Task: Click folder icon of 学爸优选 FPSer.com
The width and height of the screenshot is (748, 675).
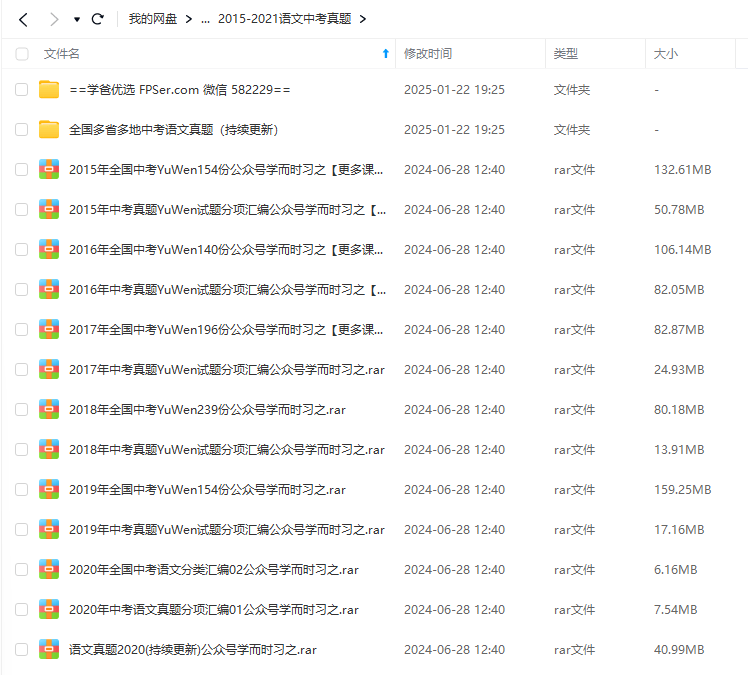Action: (49, 89)
